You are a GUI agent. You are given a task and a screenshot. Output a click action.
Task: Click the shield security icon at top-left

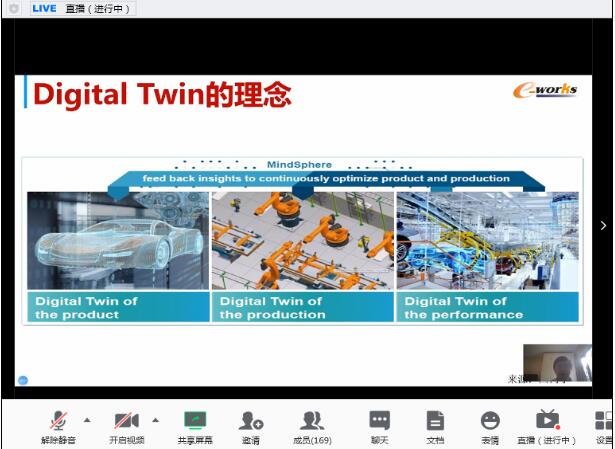(x=13, y=8)
